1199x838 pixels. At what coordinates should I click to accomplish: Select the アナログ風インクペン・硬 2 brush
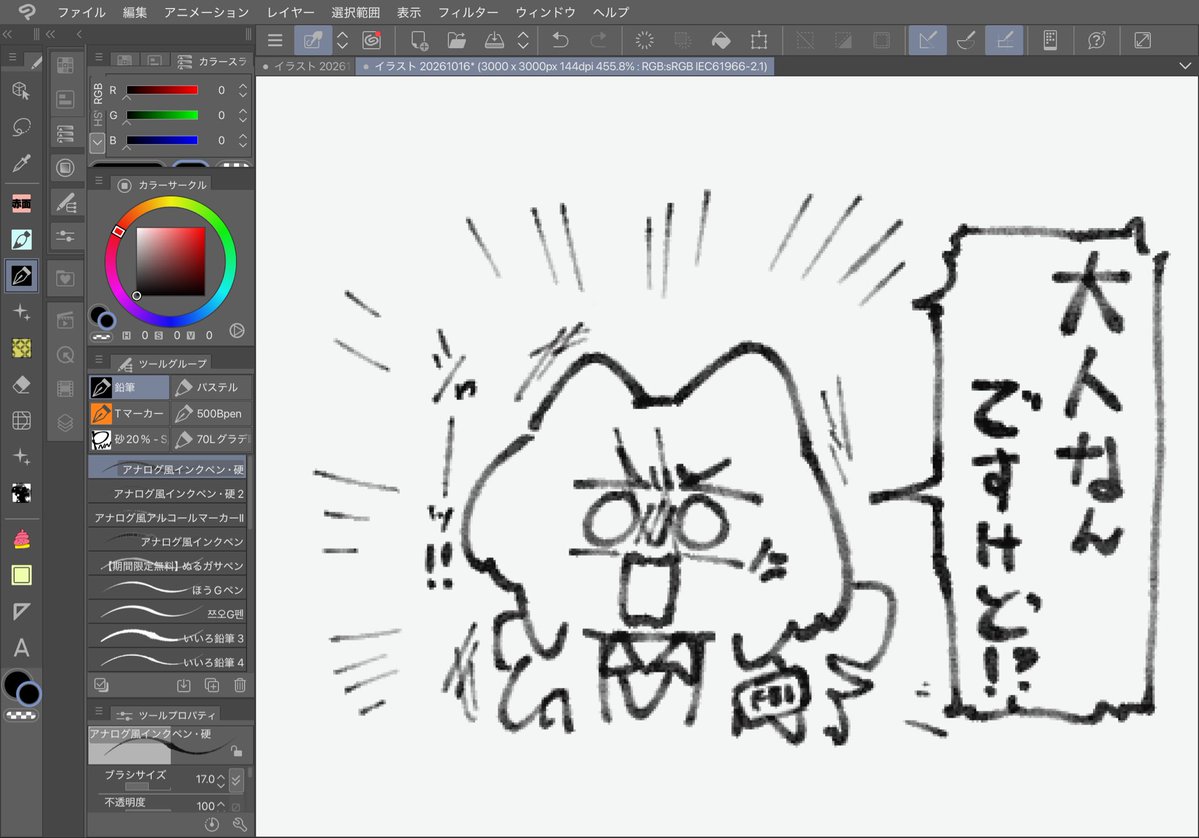(x=167, y=494)
